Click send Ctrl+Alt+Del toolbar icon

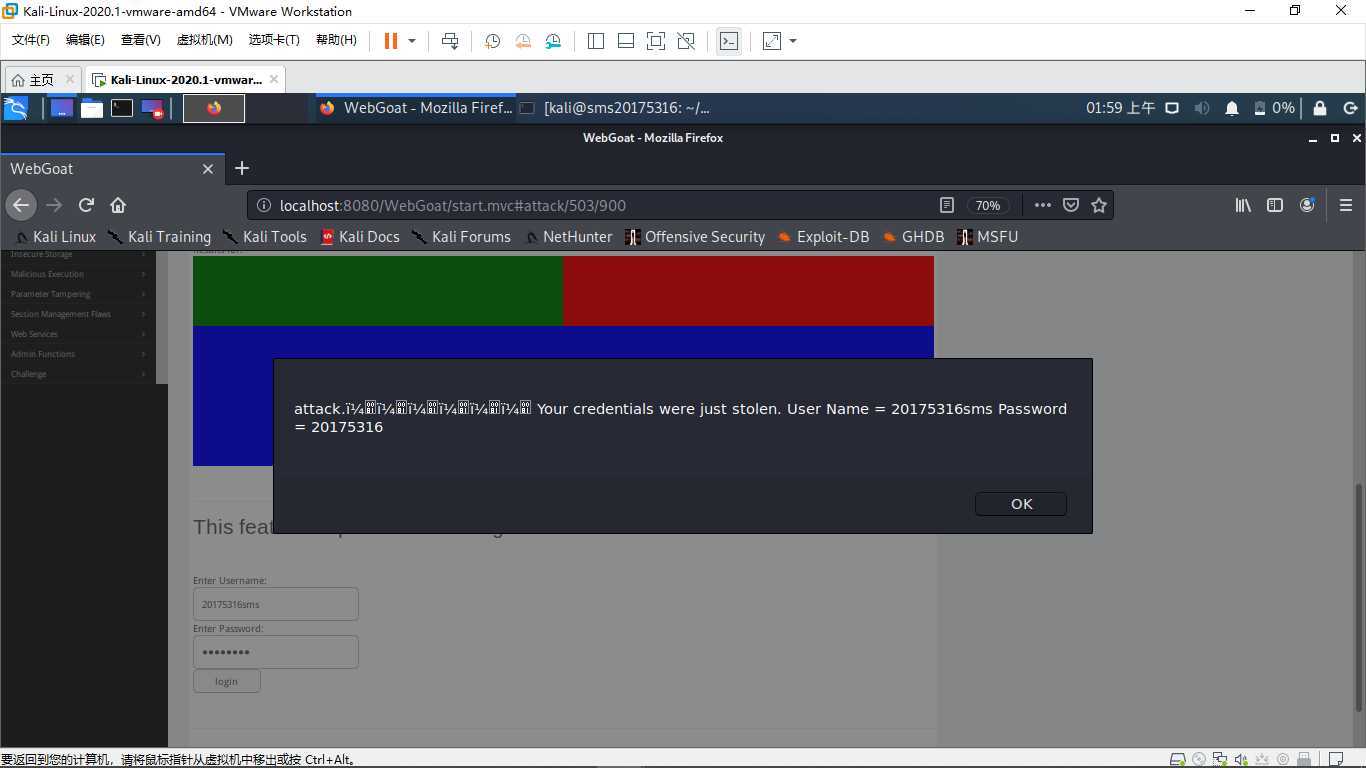[x=450, y=41]
